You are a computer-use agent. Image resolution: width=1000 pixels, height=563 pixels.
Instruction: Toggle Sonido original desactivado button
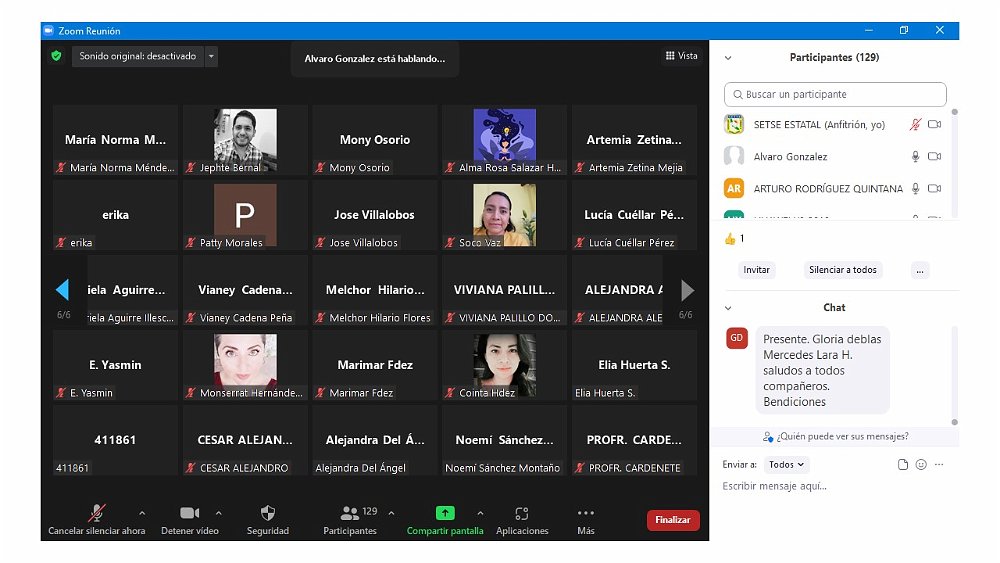[138, 56]
